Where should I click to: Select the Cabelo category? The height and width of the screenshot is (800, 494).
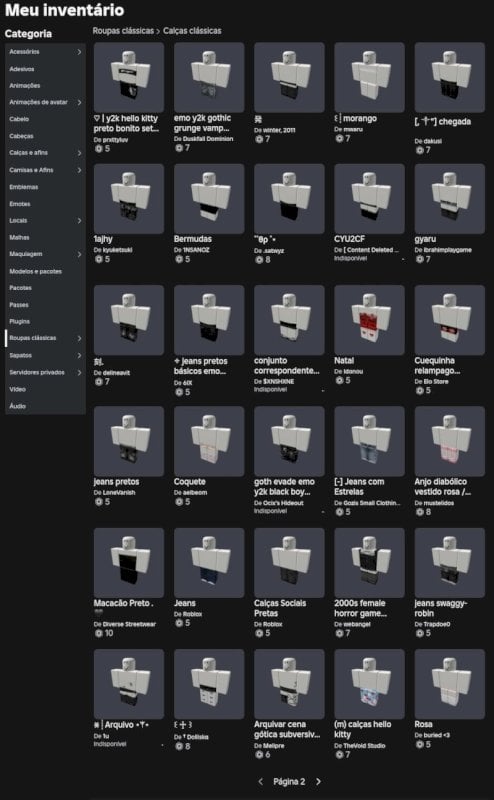[45, 119]
